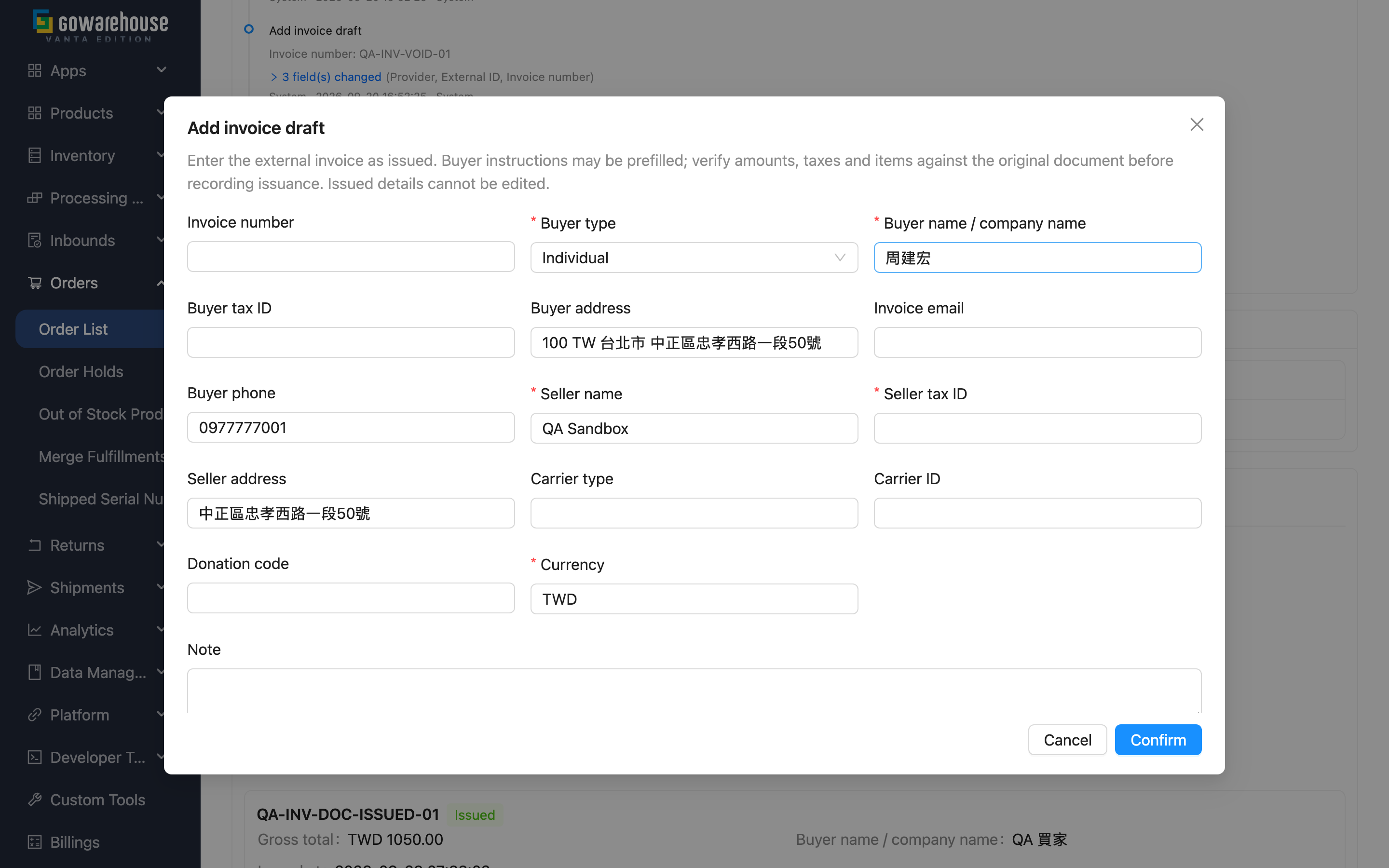Click the Cancel button

1067,740
